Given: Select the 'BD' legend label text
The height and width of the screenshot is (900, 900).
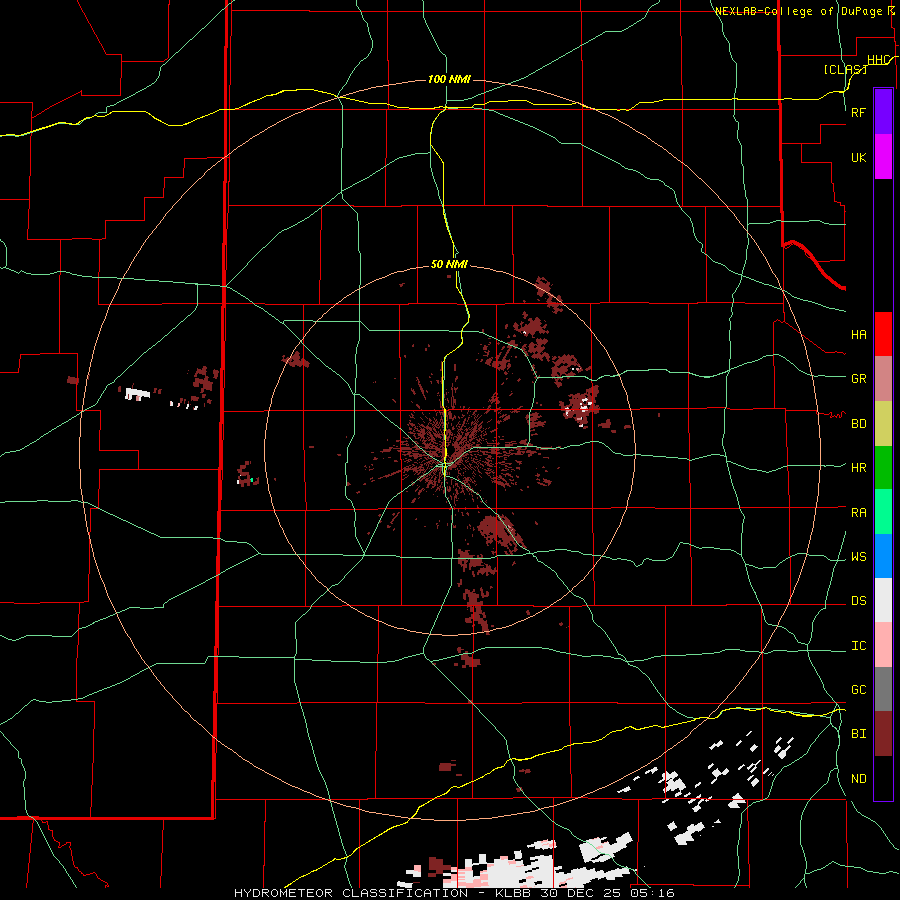Looking at the screenshot, I should [858, 424].
